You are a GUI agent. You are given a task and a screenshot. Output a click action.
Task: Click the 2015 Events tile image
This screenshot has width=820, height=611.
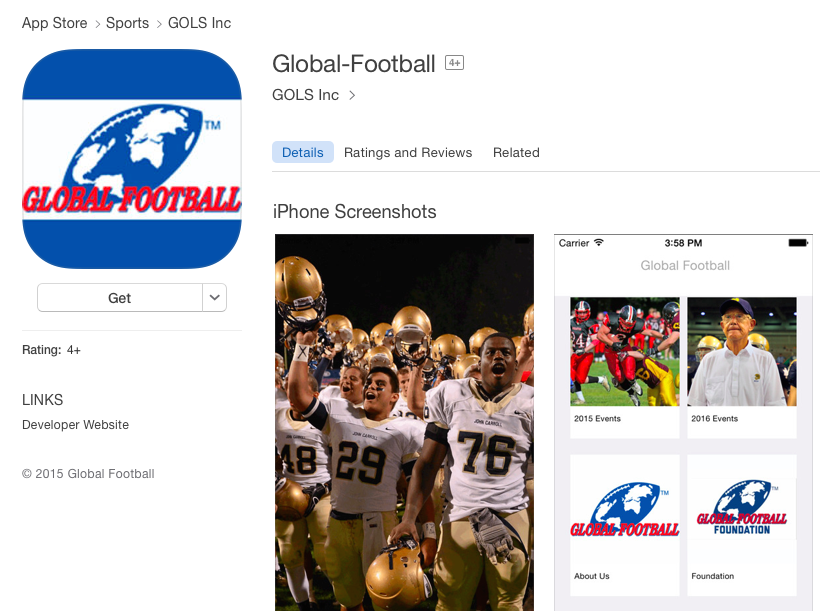625,352
